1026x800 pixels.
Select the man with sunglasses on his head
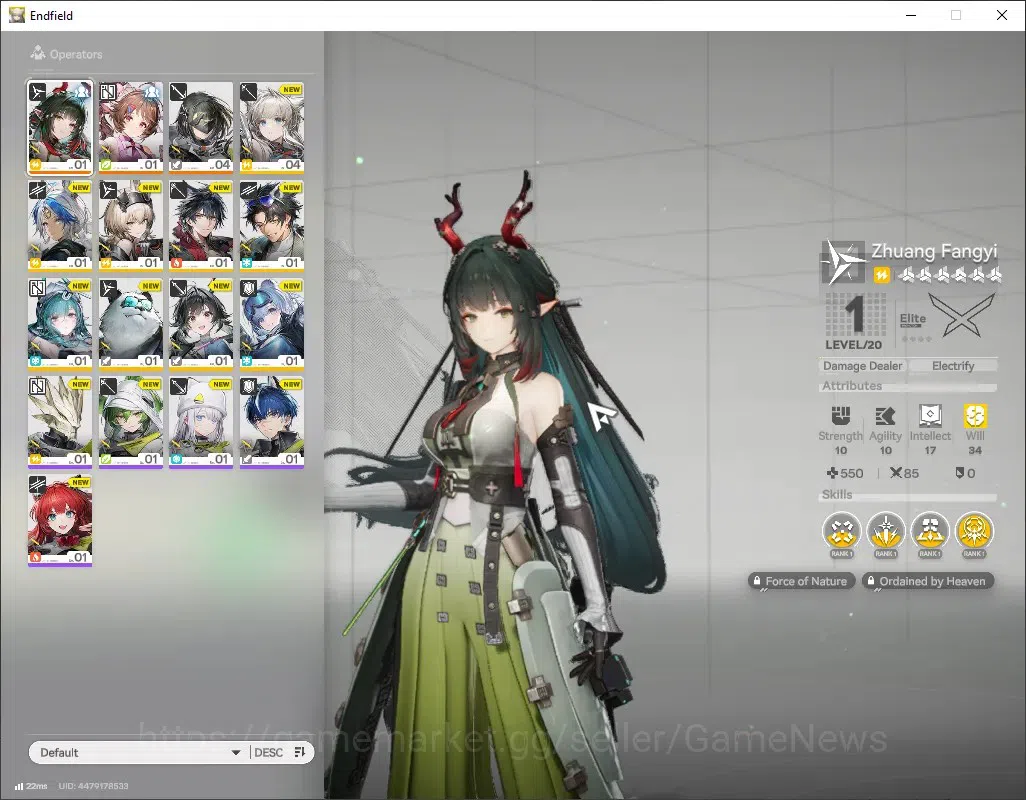click(272, 226)
